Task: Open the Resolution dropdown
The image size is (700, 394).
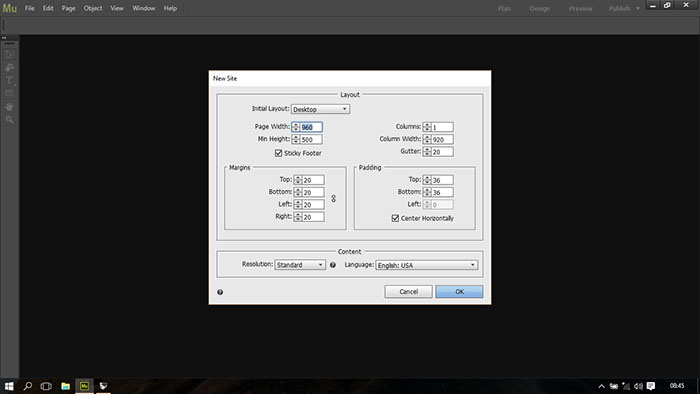Action: click(300, 265)
